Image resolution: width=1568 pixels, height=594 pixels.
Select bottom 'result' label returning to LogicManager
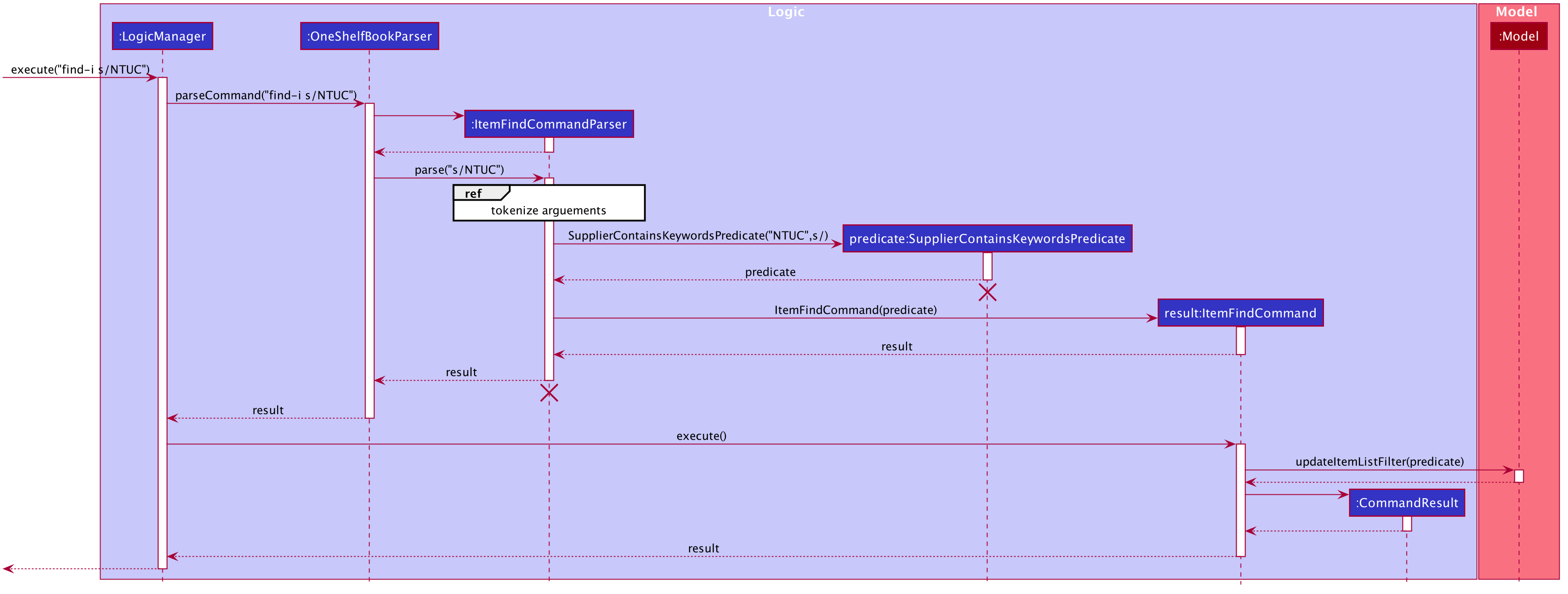(703, 548)
